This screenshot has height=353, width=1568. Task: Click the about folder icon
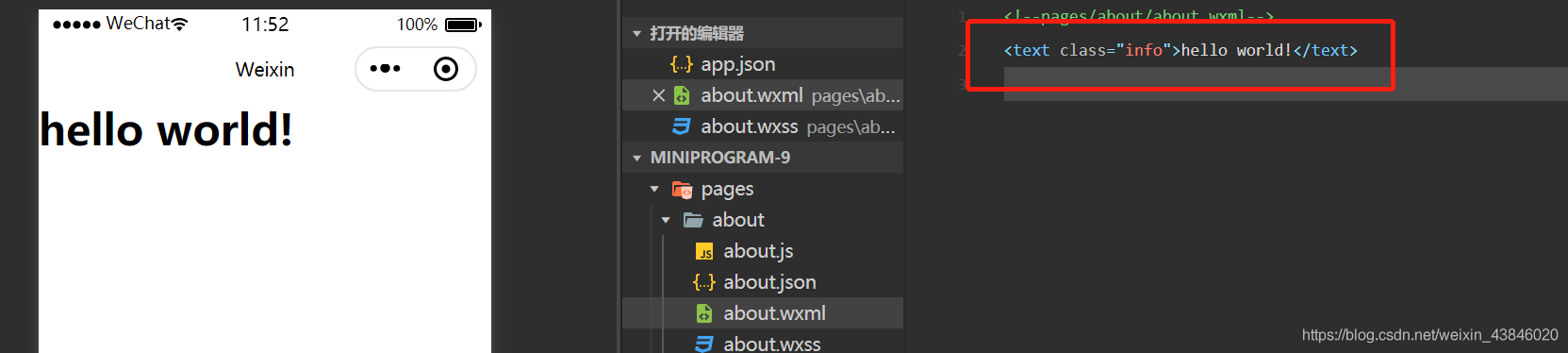pyautogui.click(x=693, y=220)
